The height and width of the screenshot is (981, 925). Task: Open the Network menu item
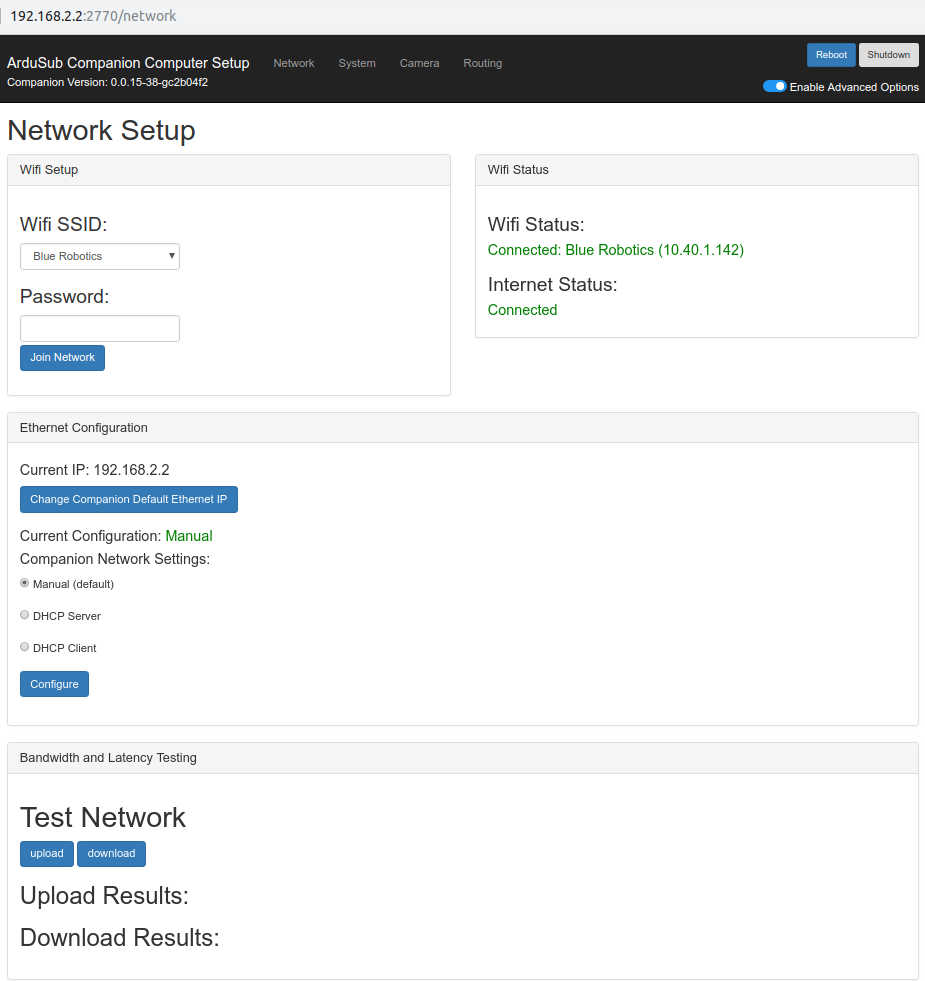(x=294, y=63)
